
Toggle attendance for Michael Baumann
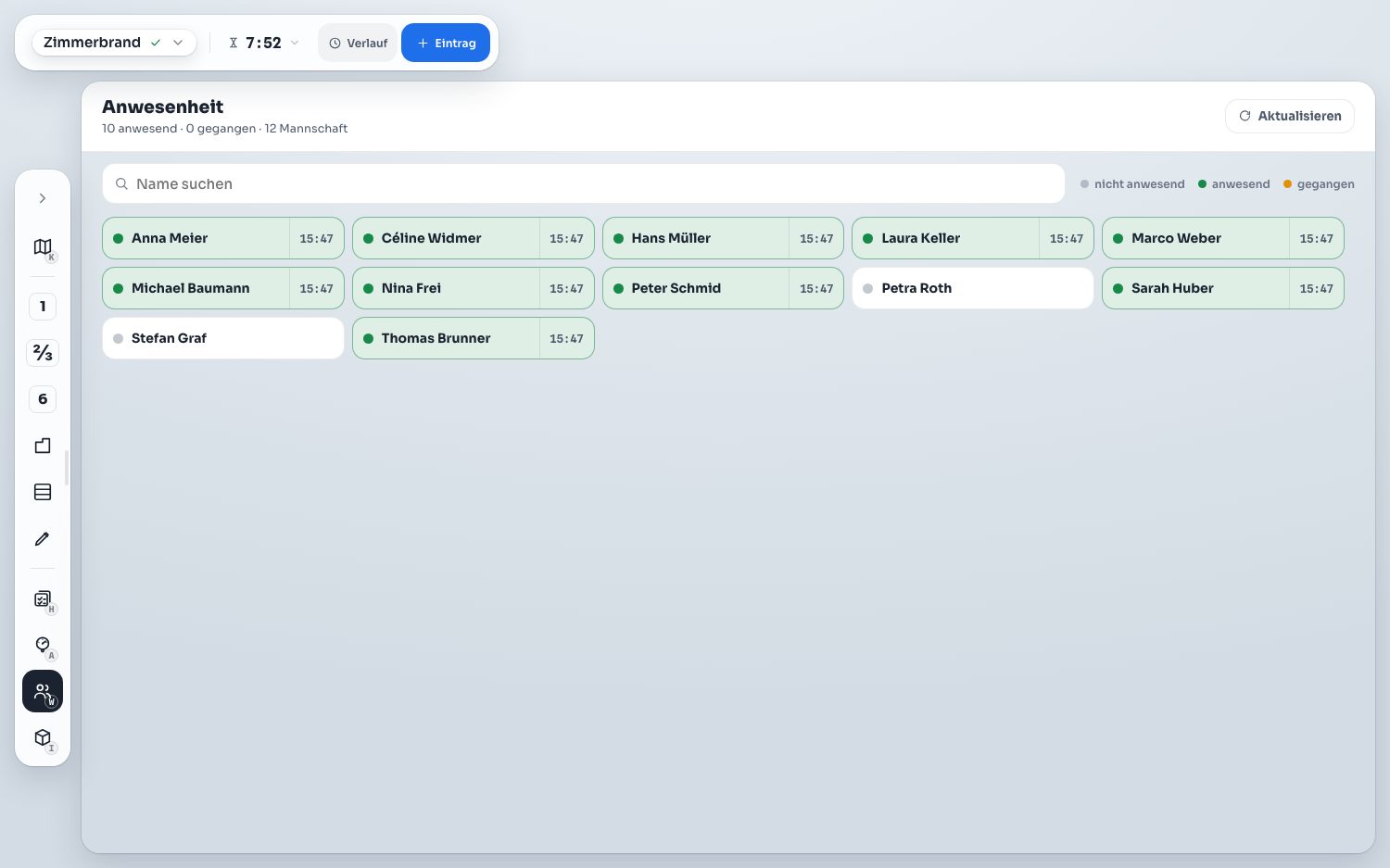(x=196, y=288)
